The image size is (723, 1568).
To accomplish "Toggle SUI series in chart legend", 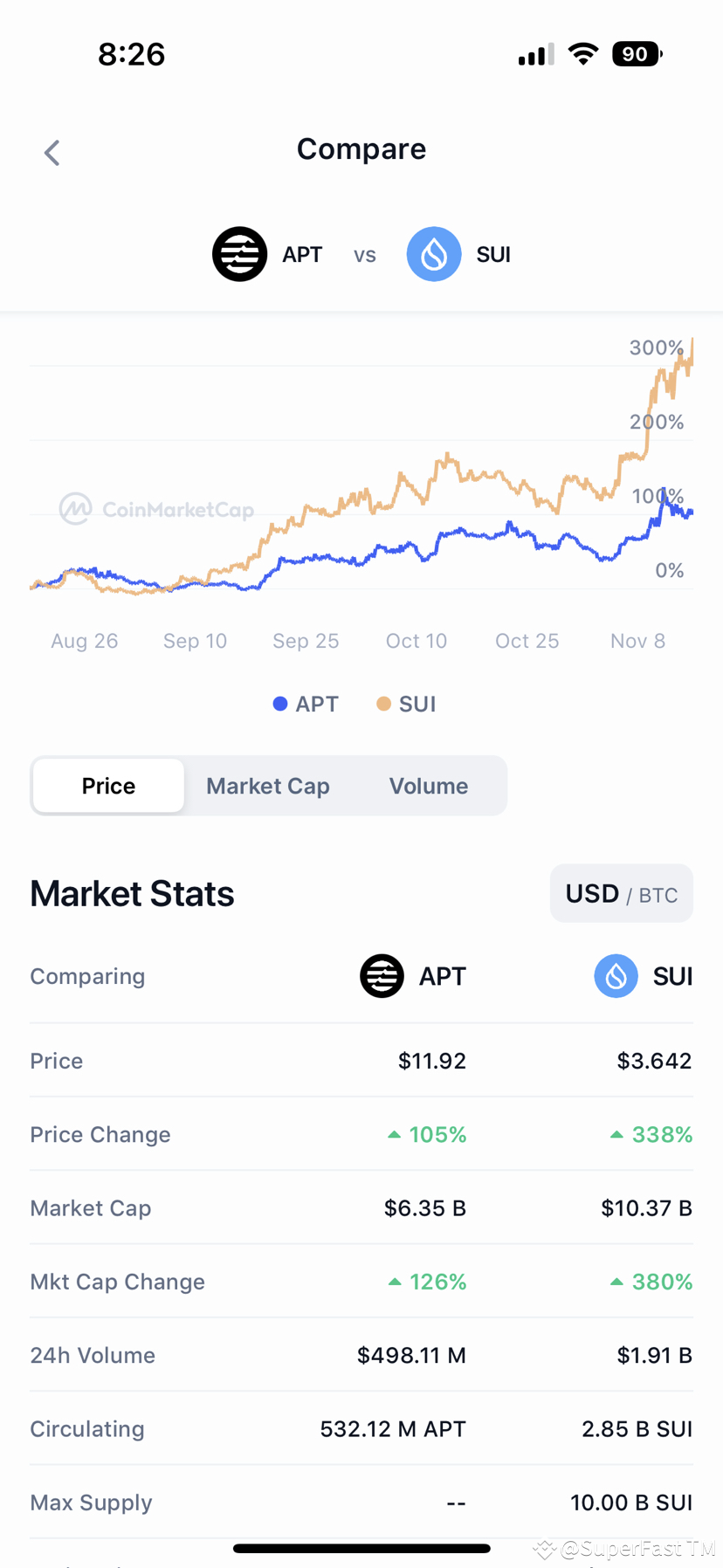I will (406, 704).
